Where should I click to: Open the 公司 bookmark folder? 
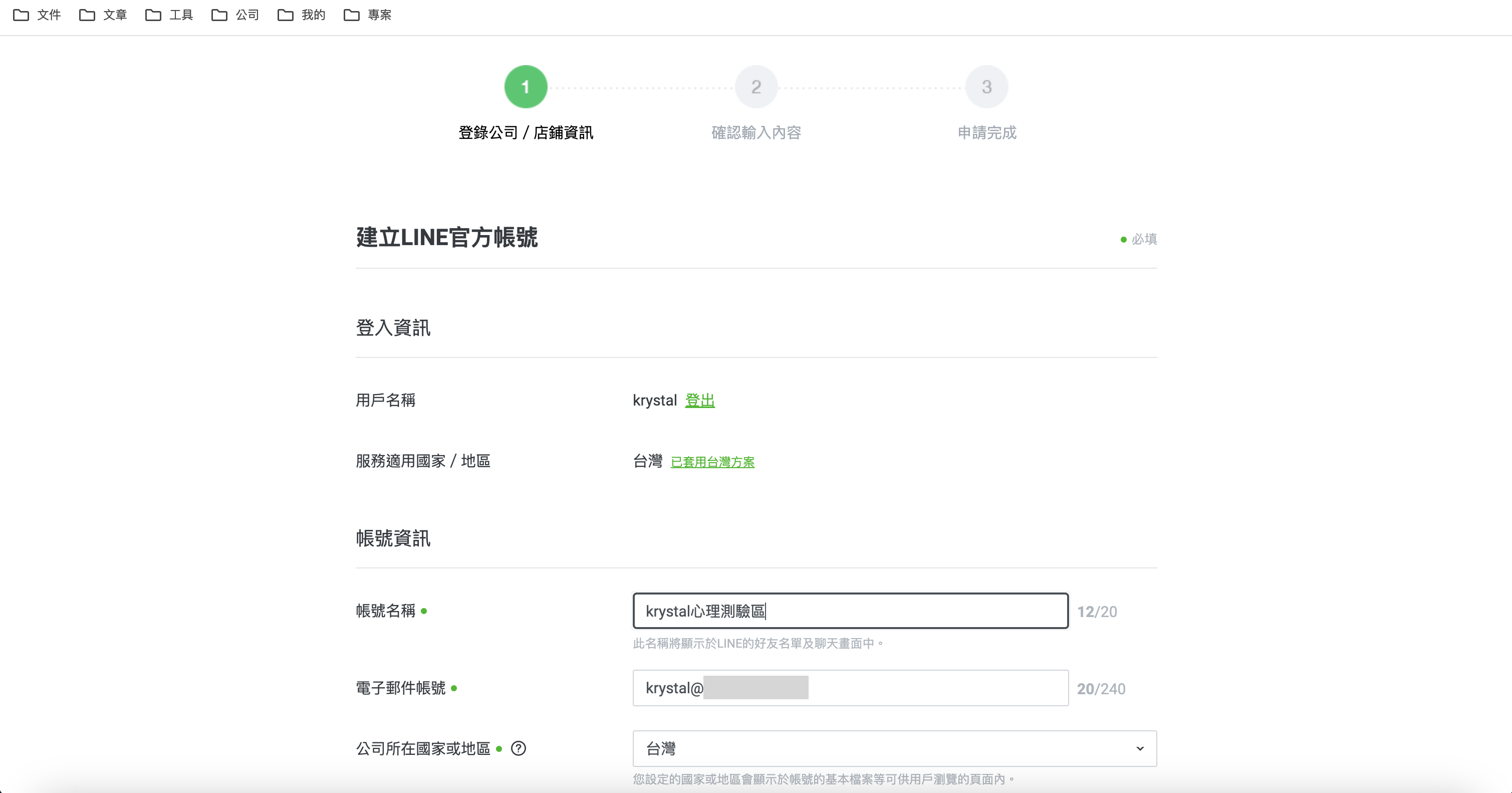[235, 15]
